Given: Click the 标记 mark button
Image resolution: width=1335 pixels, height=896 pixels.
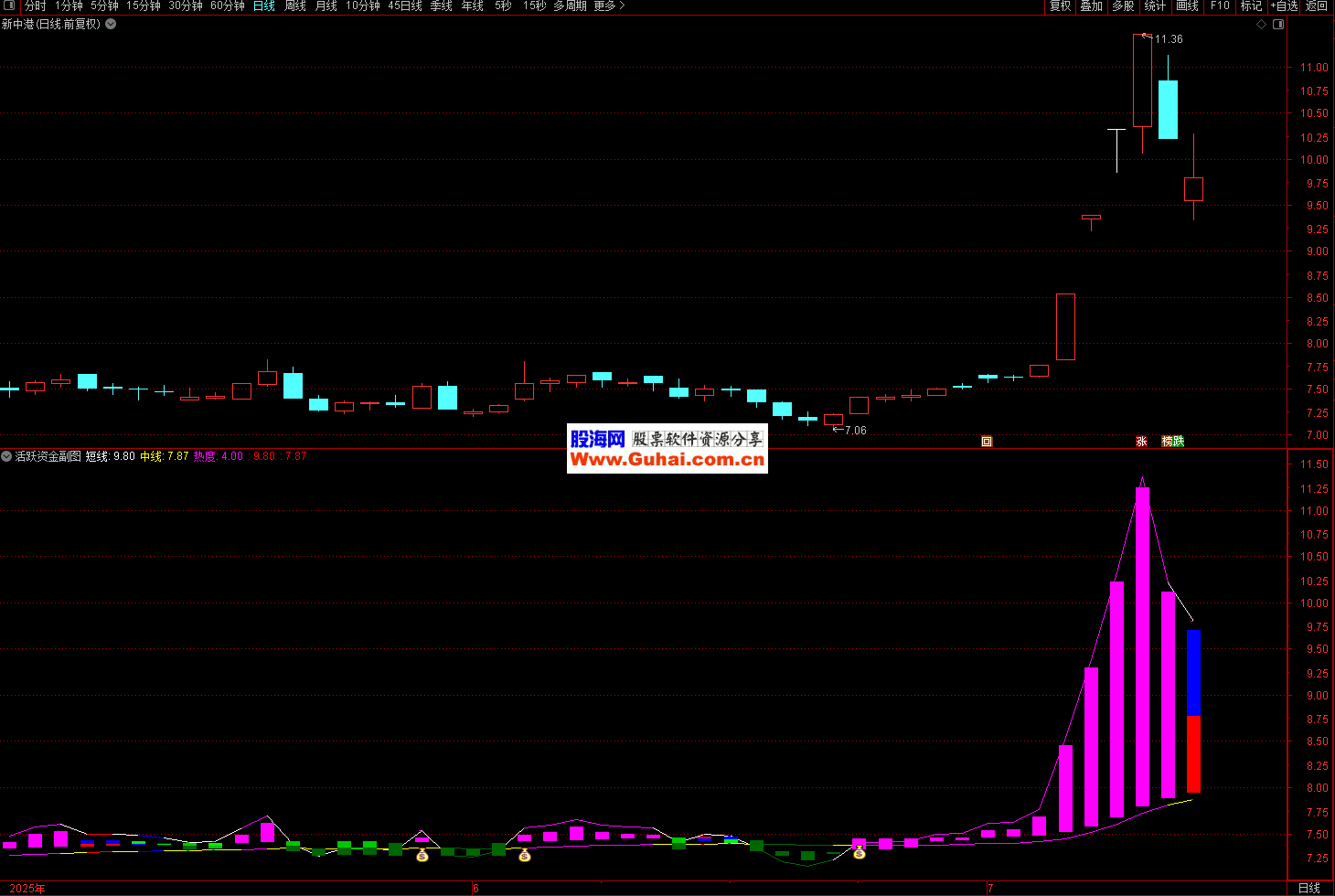Looking at the screenshot, I should pyautogui.click(x=1251, y=6).
